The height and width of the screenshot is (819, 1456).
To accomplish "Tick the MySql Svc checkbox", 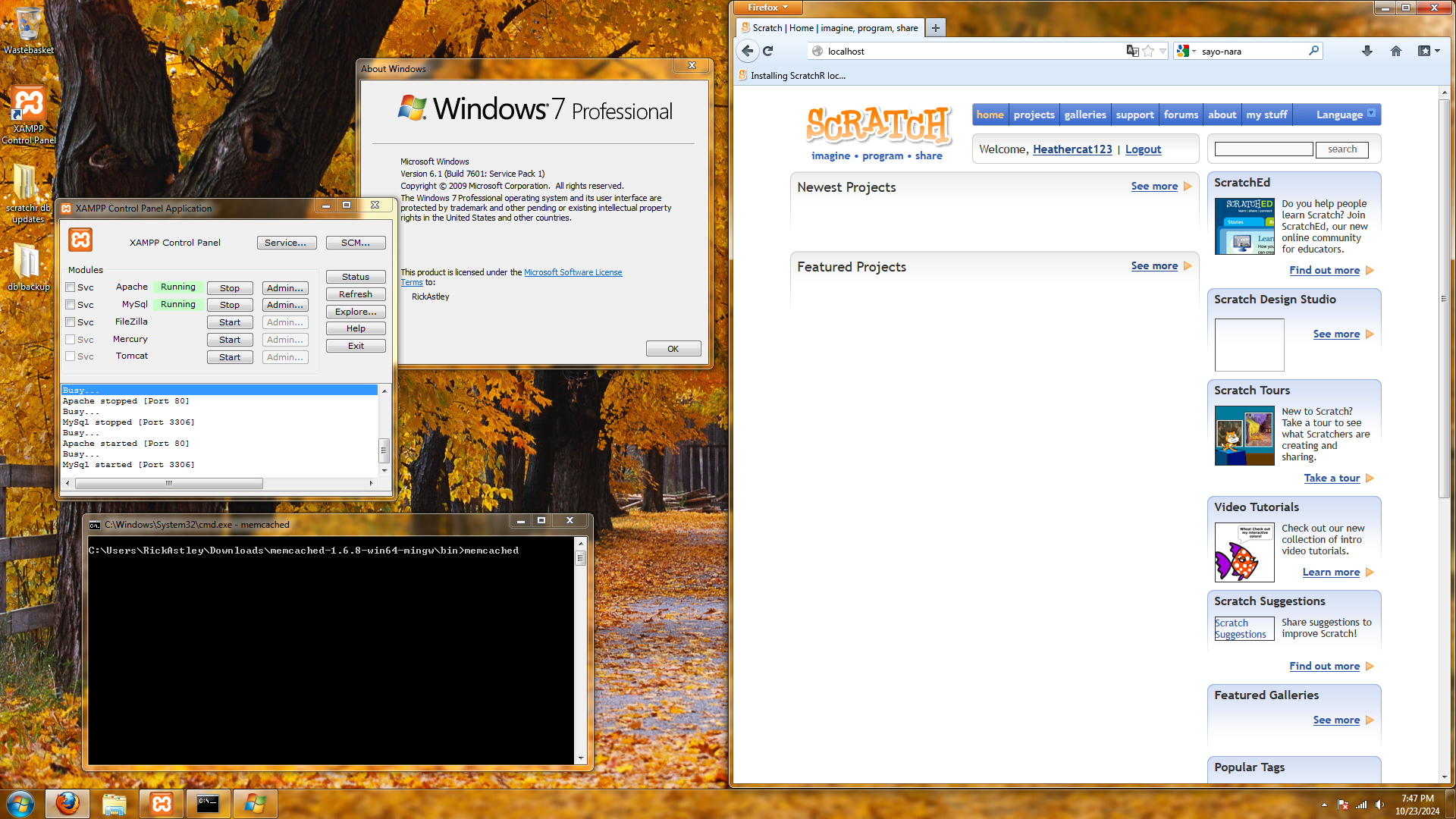I will tap(71, 305).
